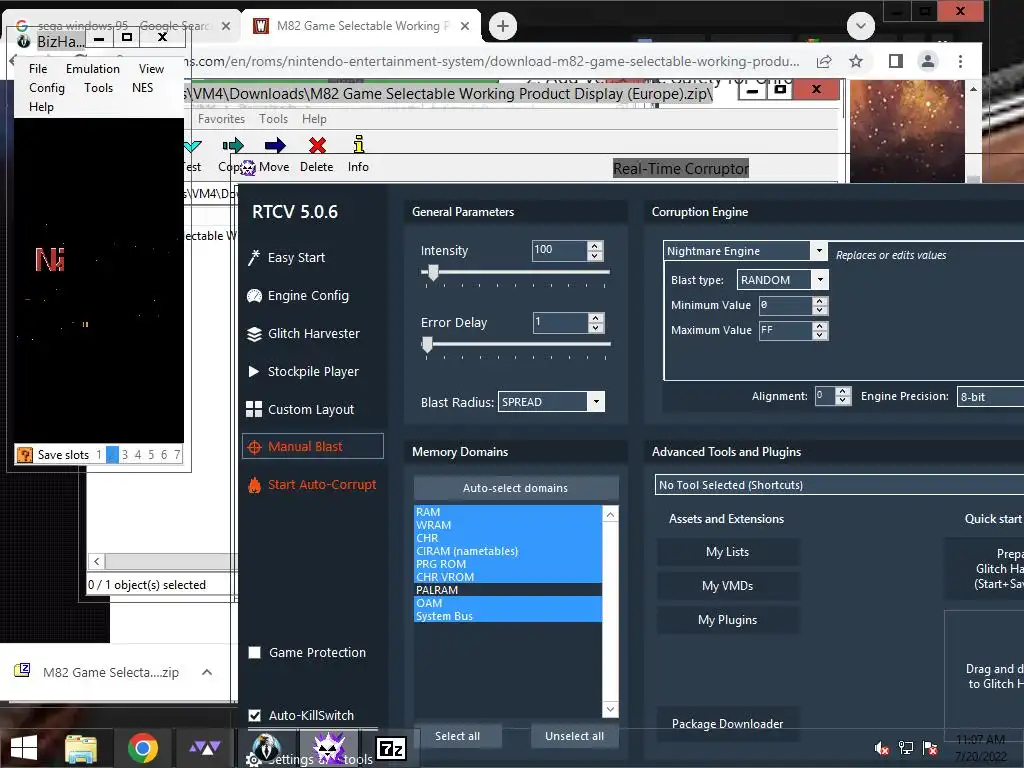Image resolution: width=1024 pixels, height=768 pixels.
Task: Click the Maximum Value FF field
Action: pyautogui.click(x=786, y=330)
